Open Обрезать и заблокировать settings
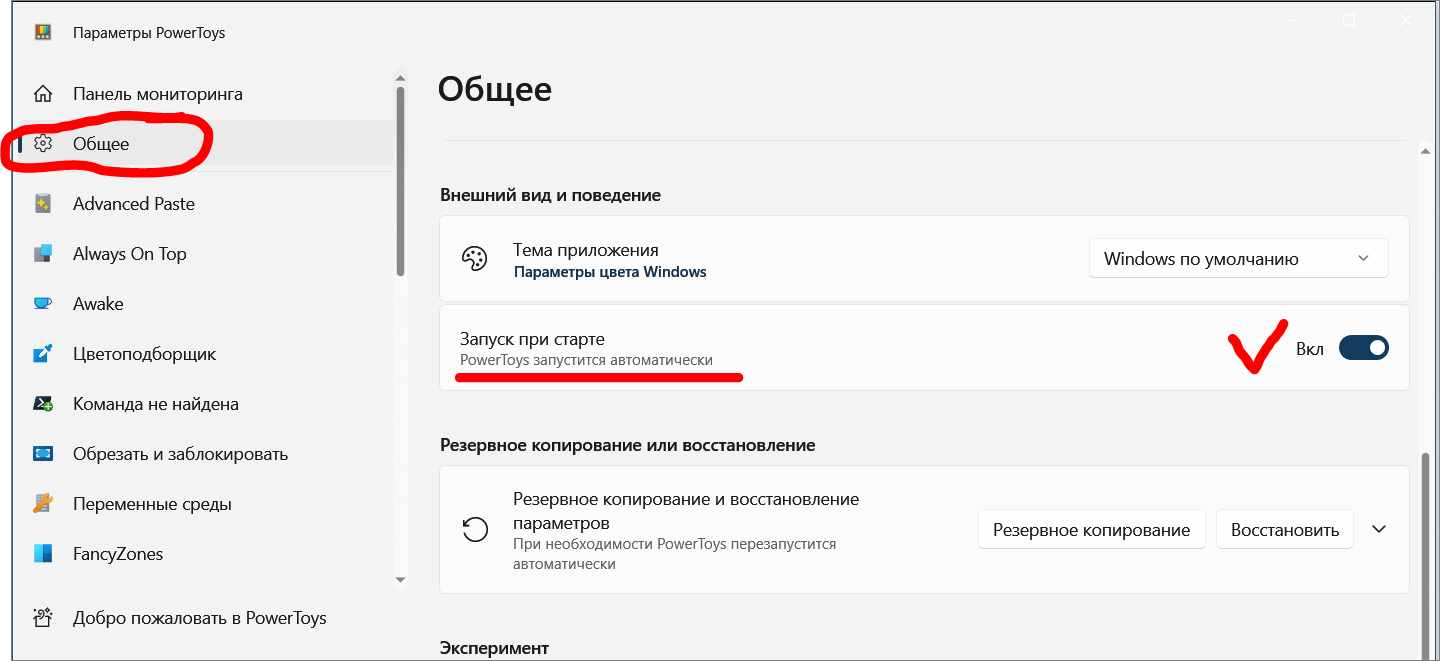This screenshot has width=1440, height=661. point(205,454)
